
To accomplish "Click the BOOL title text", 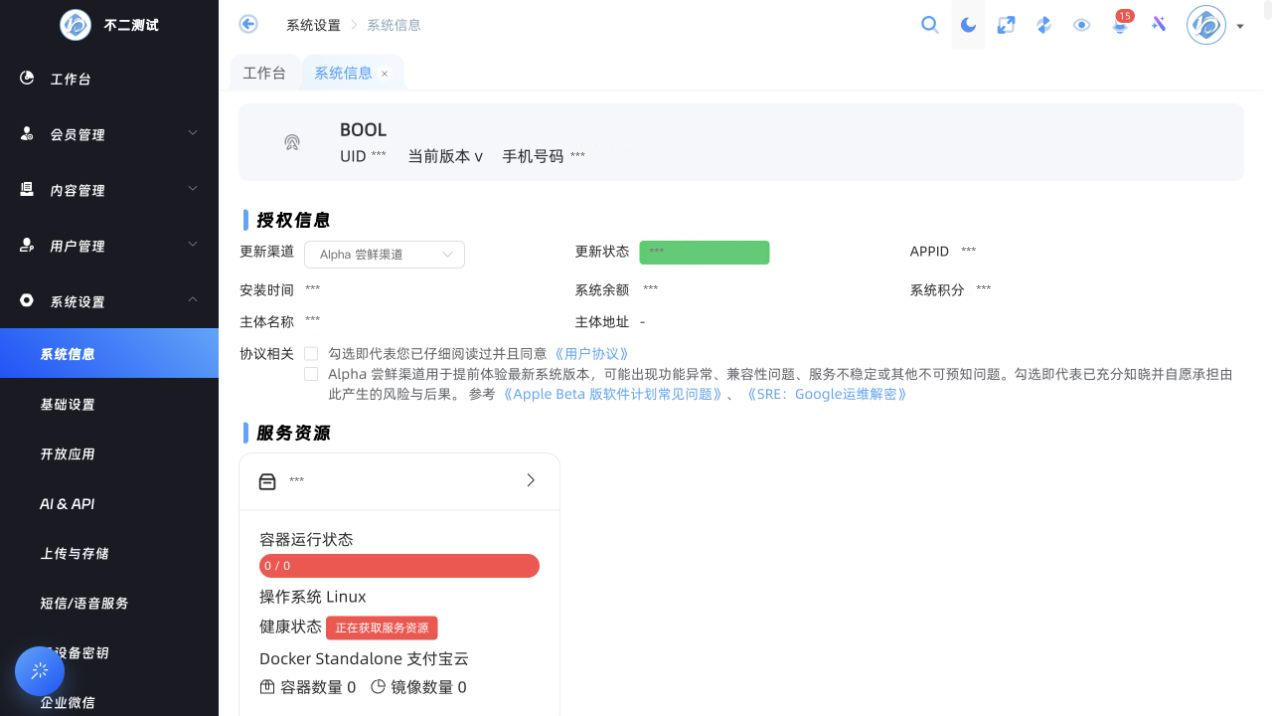I will click(x=363, y=130).
